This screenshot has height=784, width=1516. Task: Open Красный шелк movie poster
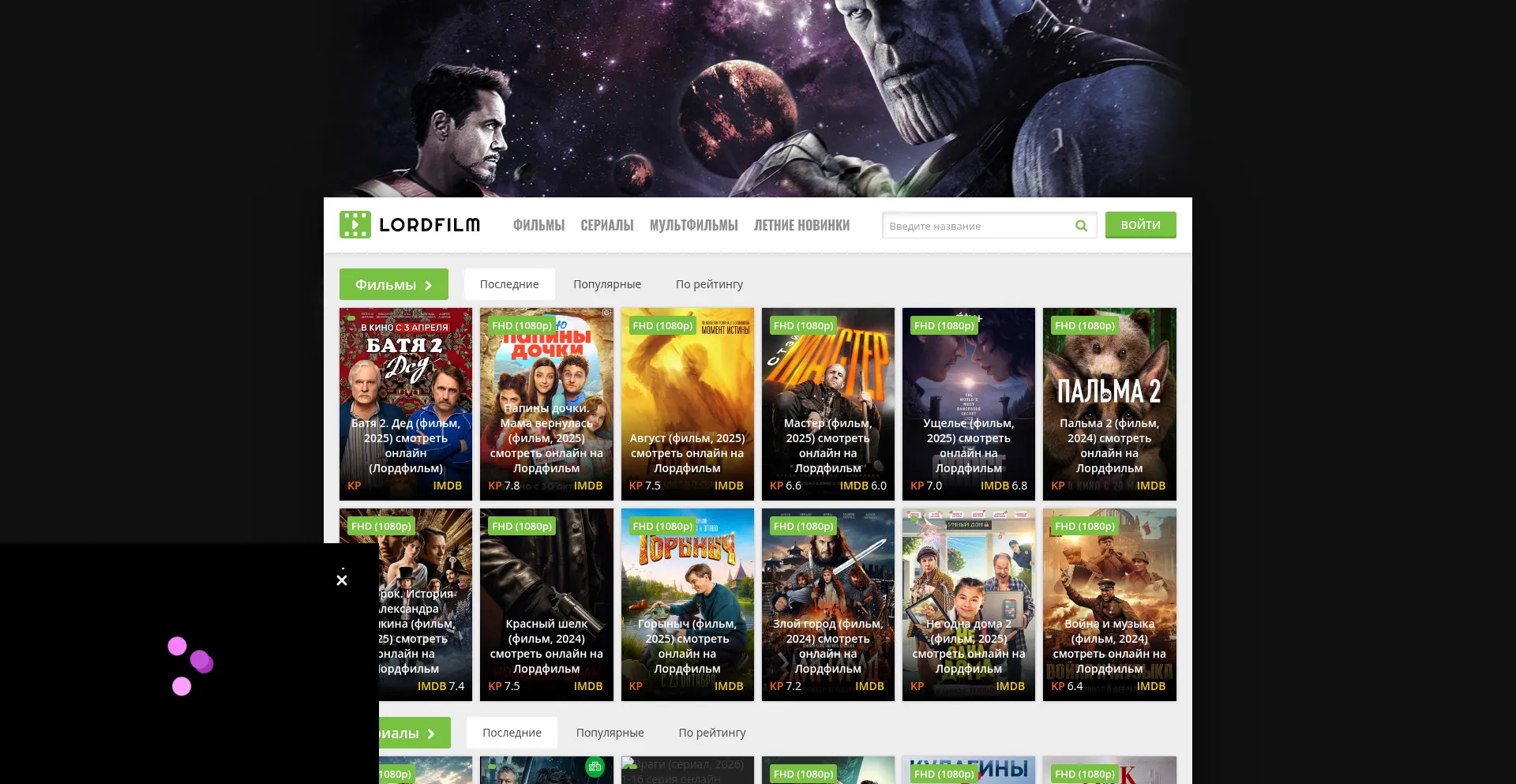[x=546, y=605]
